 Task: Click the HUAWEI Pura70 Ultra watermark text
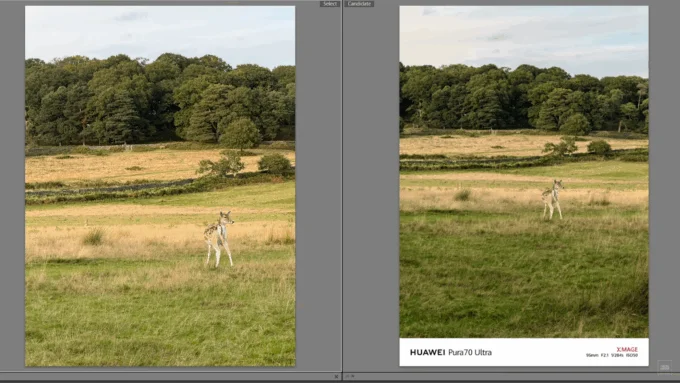[x=451, y=352]
